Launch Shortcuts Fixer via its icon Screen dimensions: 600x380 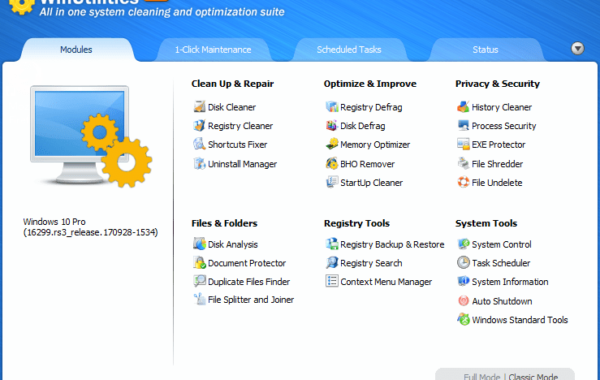click(199, 144)
